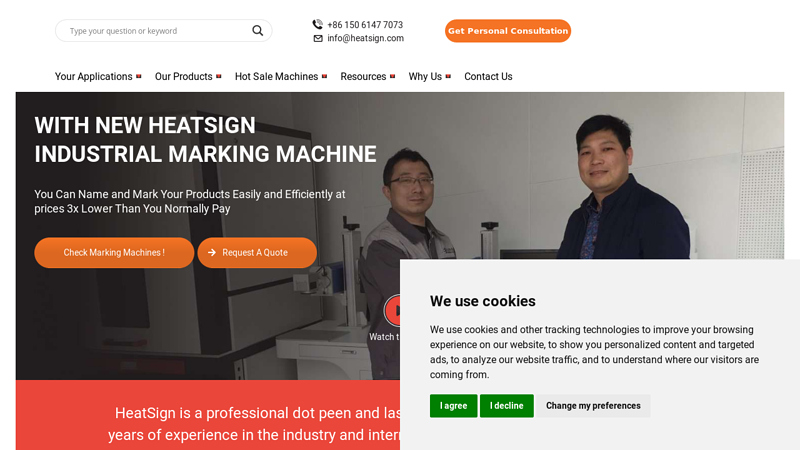The image size is (800, 450).
Task: Open Hot Sale Machines menu
Action: [x=276, y=77]
